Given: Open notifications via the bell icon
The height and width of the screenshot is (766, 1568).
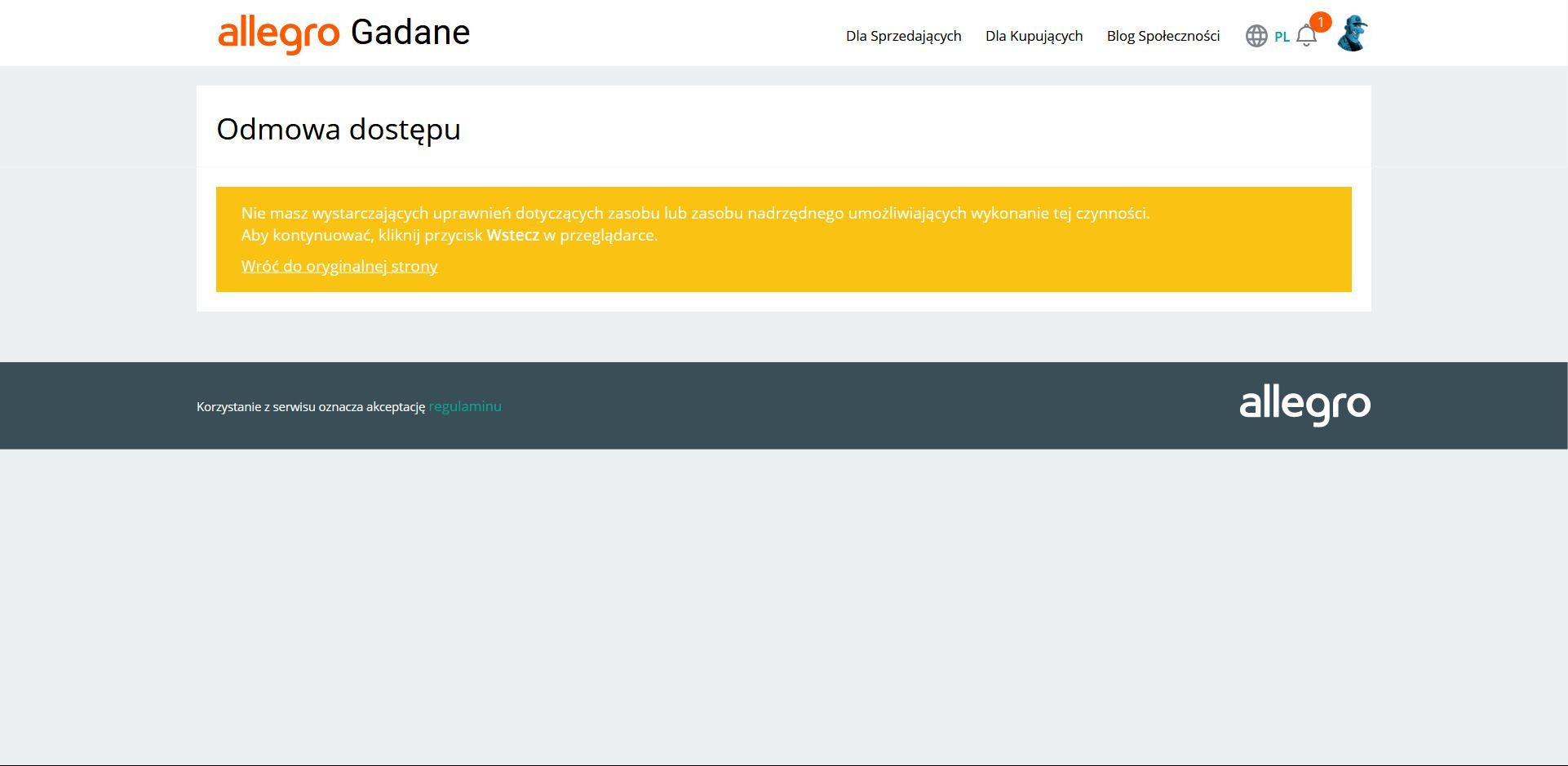Looking at the screenshot, I should point(1305,38).
